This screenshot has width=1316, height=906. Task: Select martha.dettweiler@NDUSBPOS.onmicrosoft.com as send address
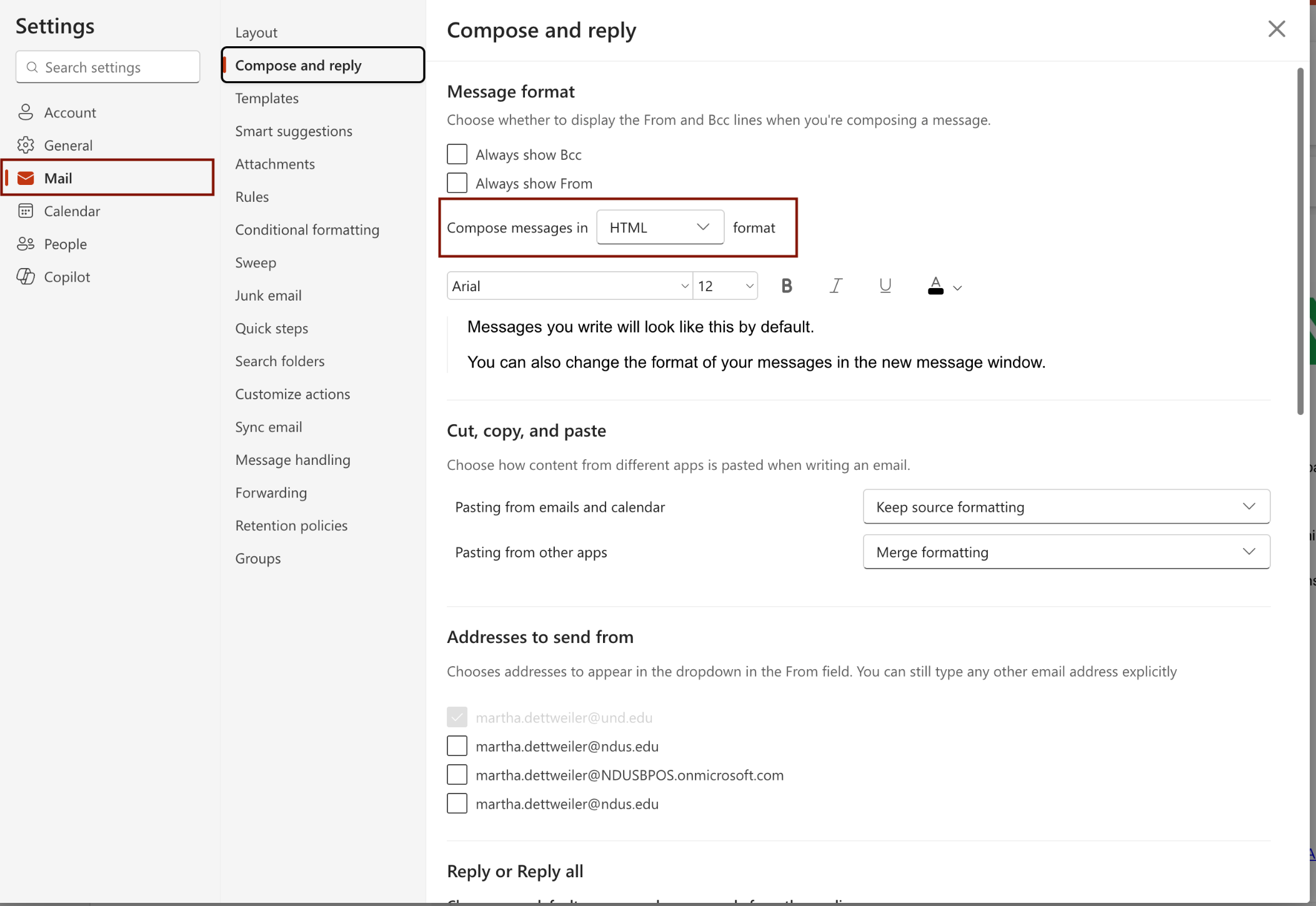pos(457,774)
